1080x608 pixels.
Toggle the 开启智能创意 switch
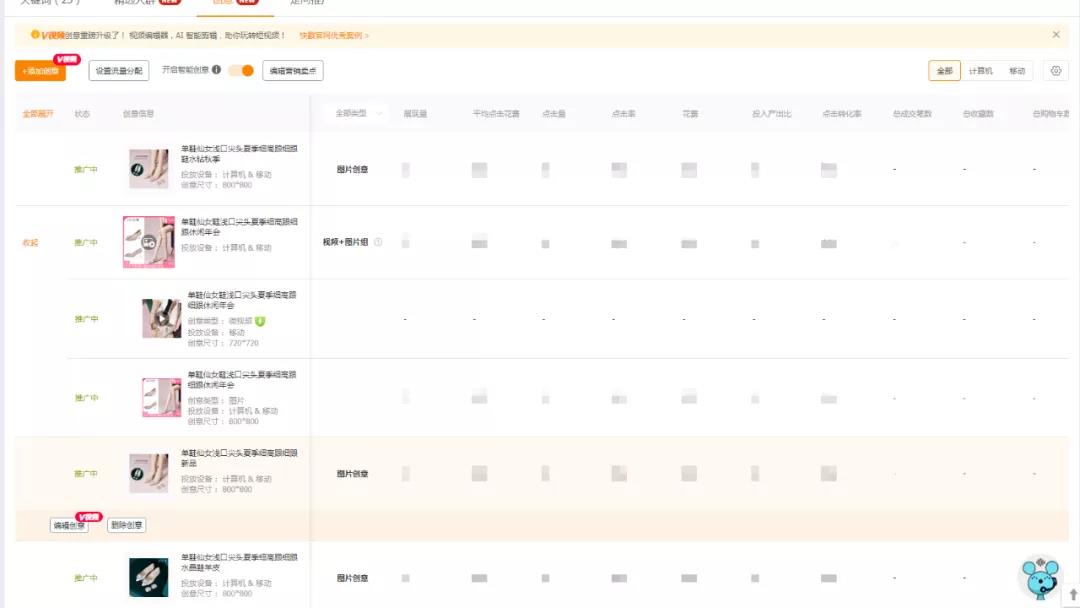[241, 70]
